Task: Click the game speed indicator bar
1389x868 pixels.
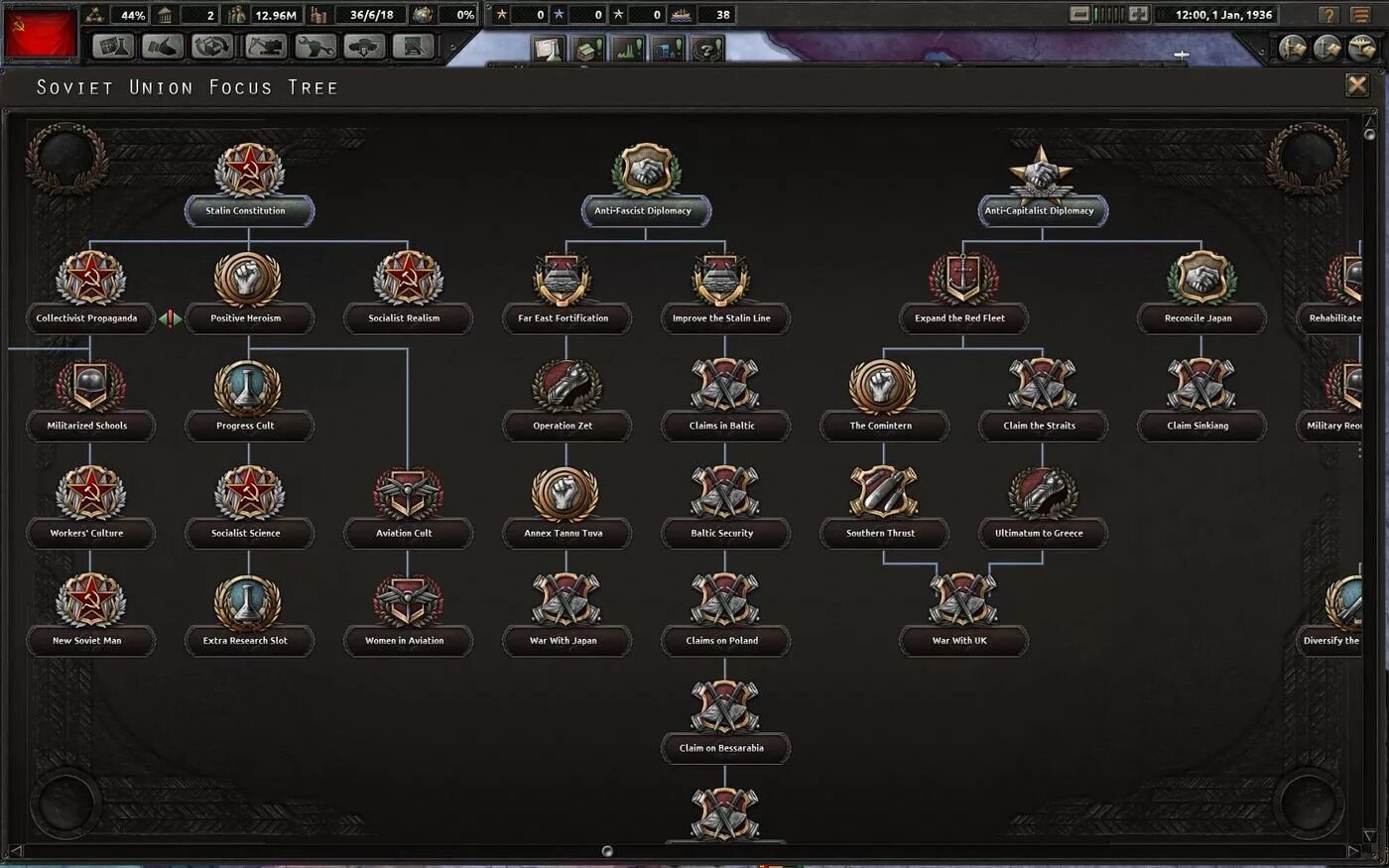Action: point(1109,15)
